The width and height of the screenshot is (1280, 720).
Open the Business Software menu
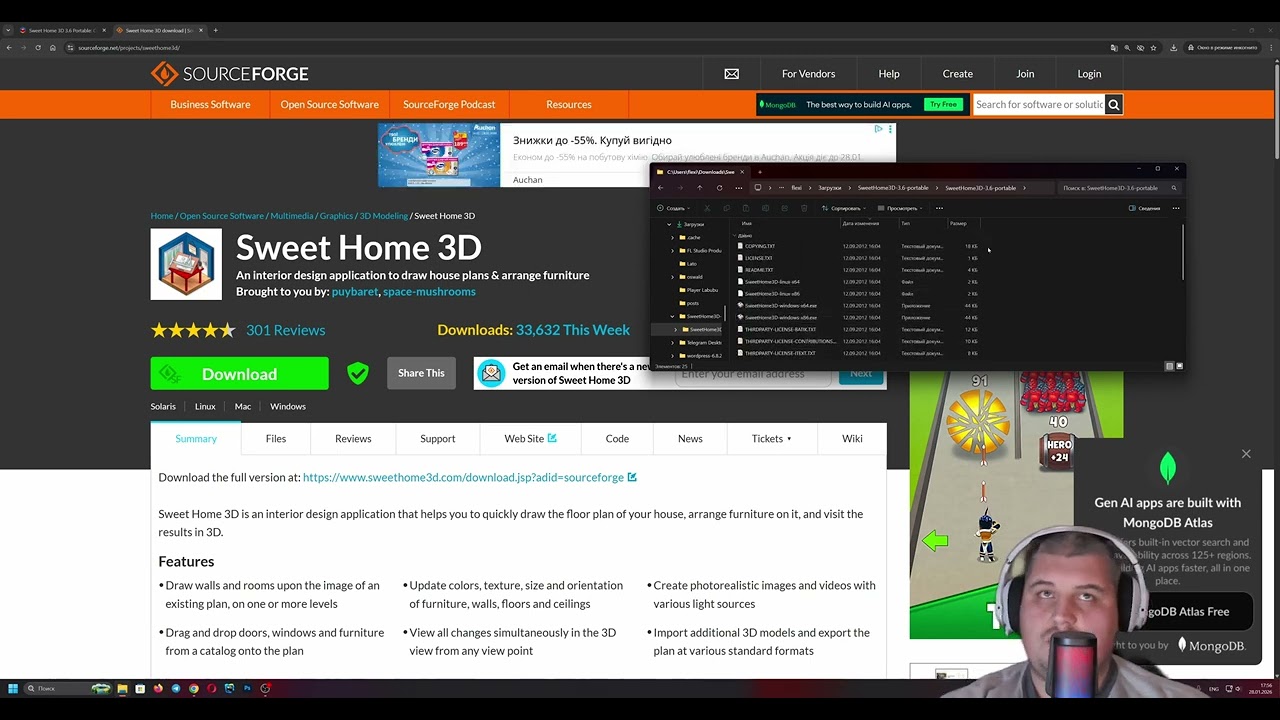pos(210,104)
